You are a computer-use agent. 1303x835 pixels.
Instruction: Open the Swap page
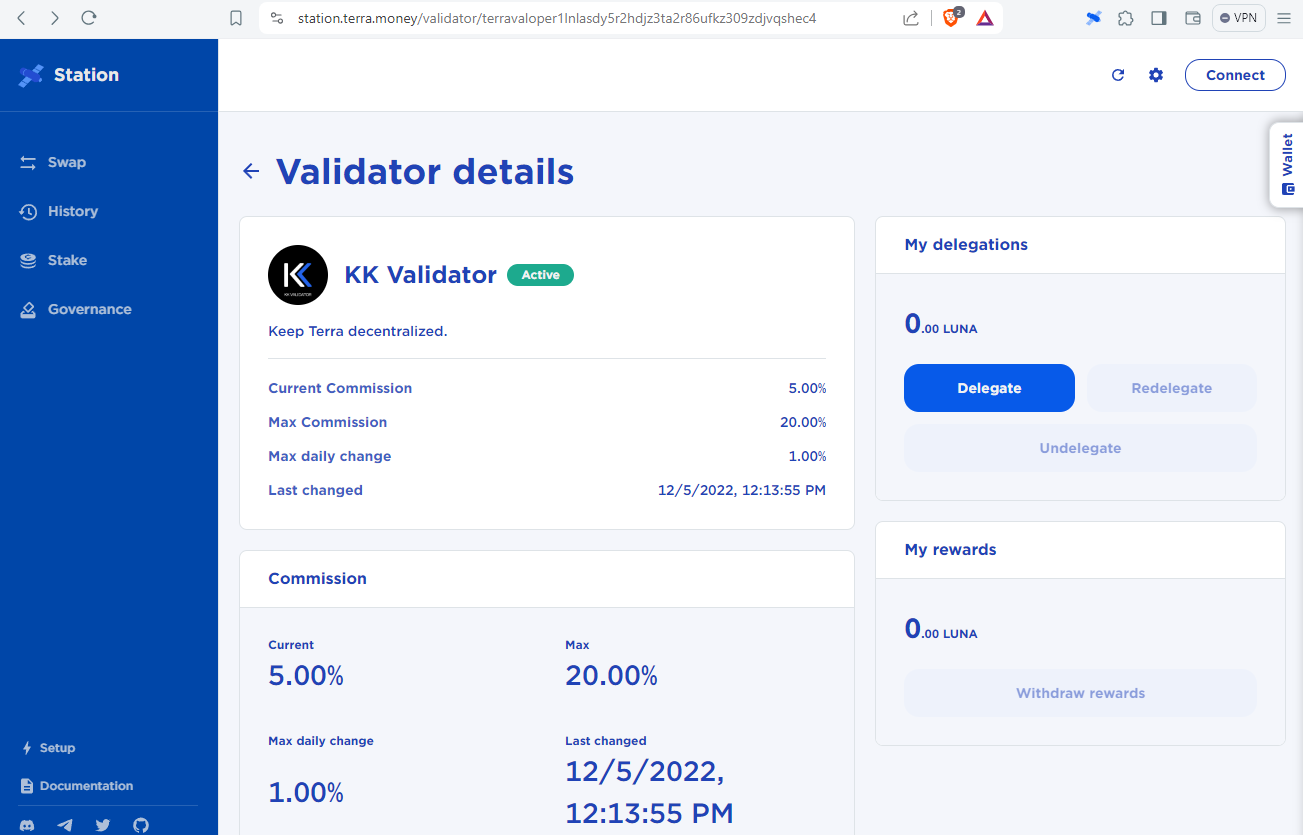pyautogui.click(x=67, y=162)
